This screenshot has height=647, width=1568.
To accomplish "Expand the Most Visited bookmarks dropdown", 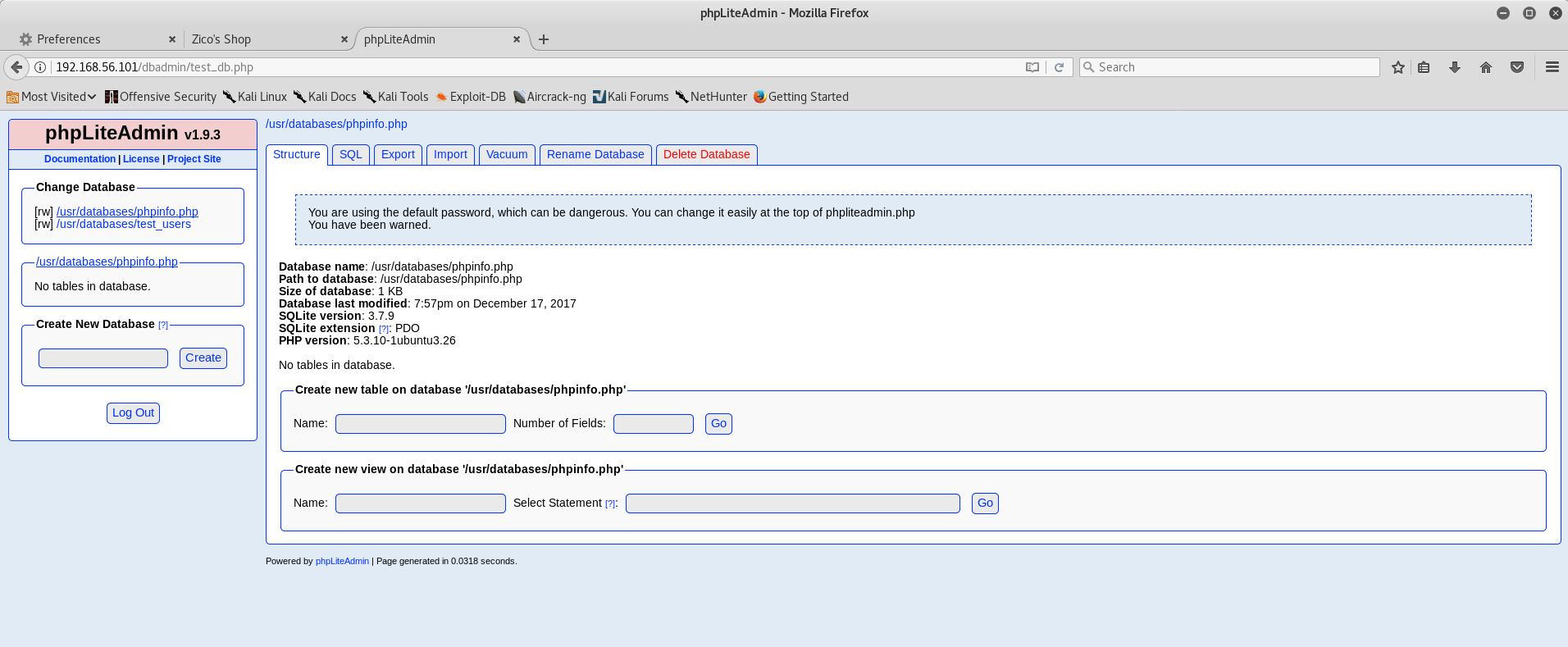I will [x=52, y=97].
